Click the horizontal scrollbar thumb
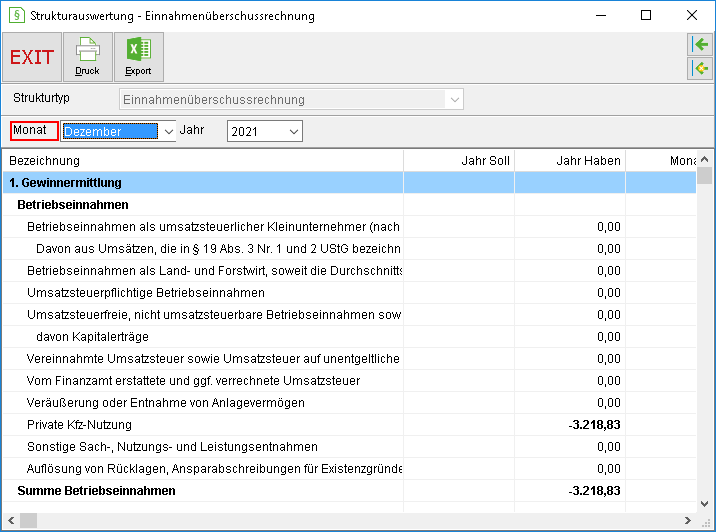716x532 pixels. pos(28,520)
